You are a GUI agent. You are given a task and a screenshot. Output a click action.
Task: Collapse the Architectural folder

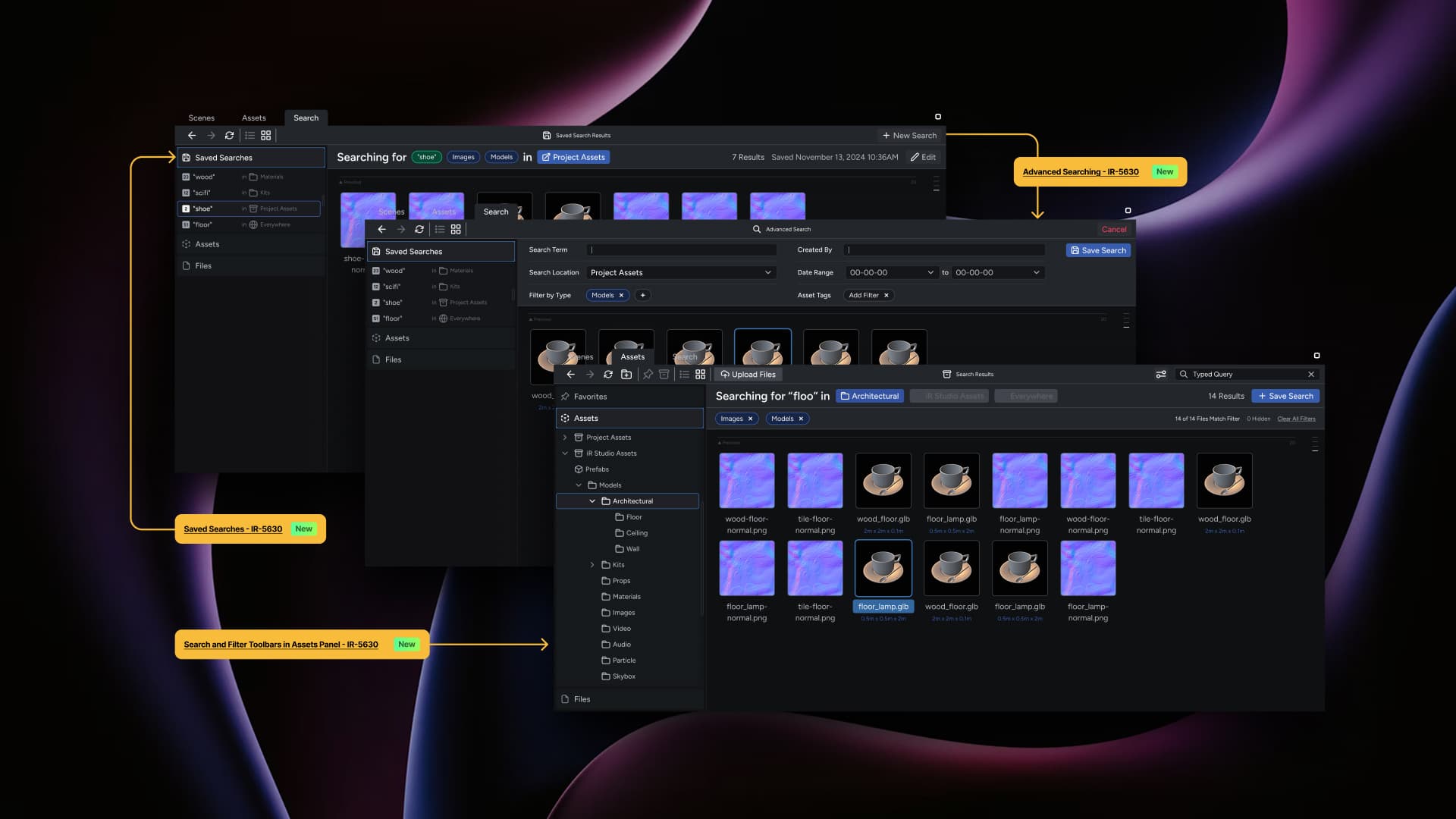click(x=592, y=501)
